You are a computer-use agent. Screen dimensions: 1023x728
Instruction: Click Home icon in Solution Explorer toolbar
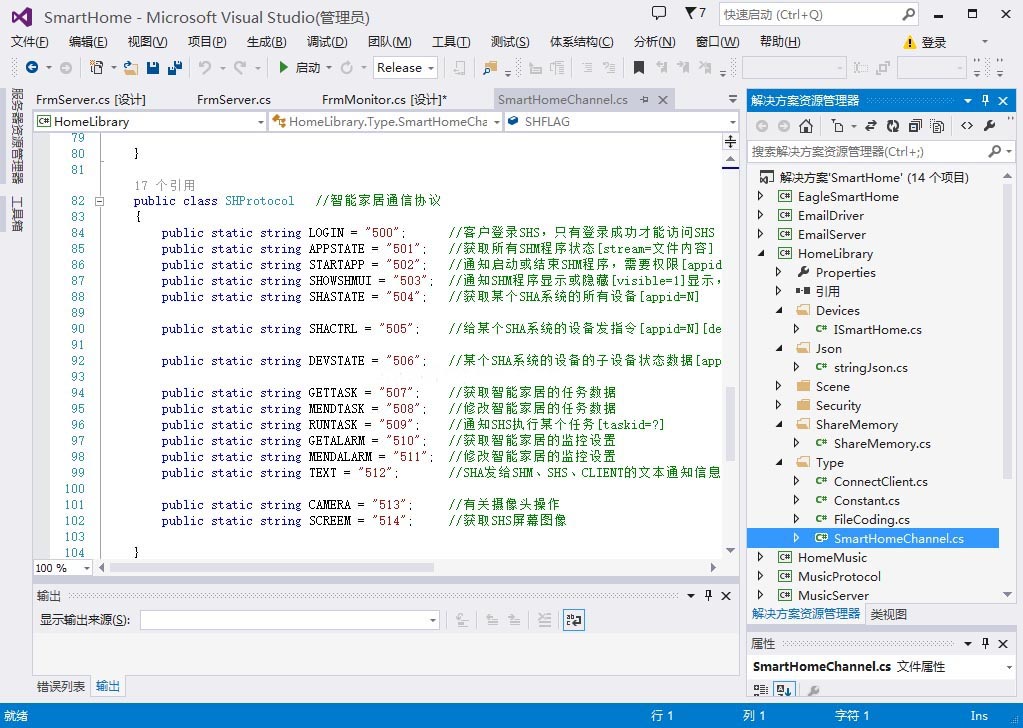point(806,126)
